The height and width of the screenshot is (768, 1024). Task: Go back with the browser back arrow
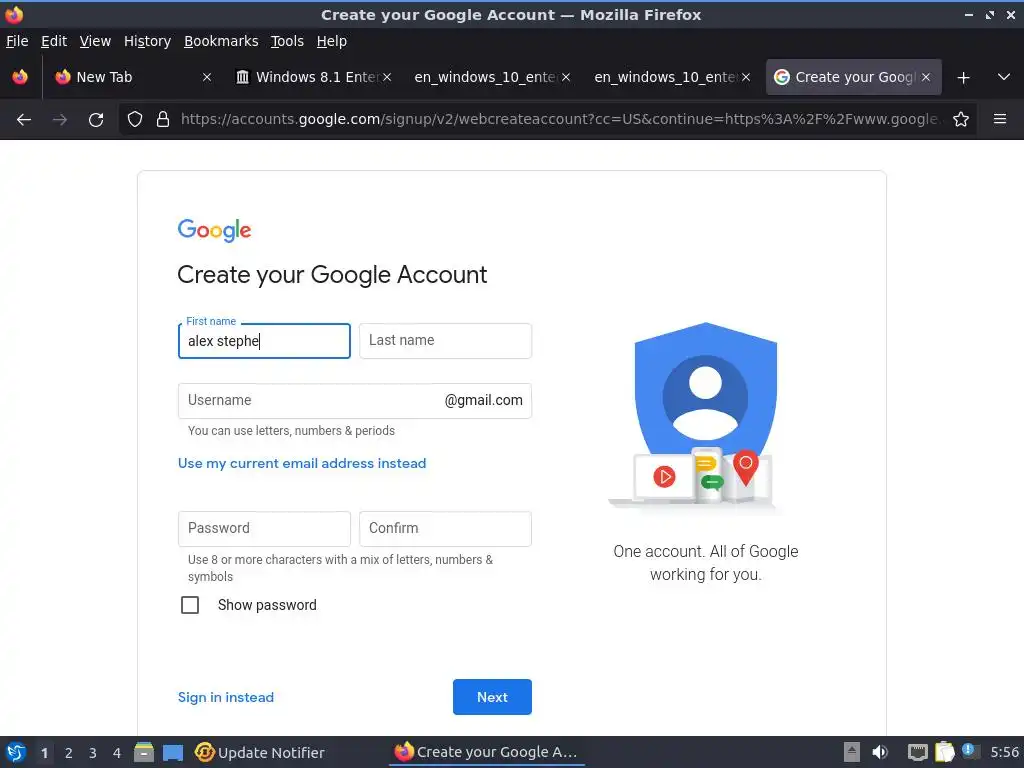pos(24,120)
